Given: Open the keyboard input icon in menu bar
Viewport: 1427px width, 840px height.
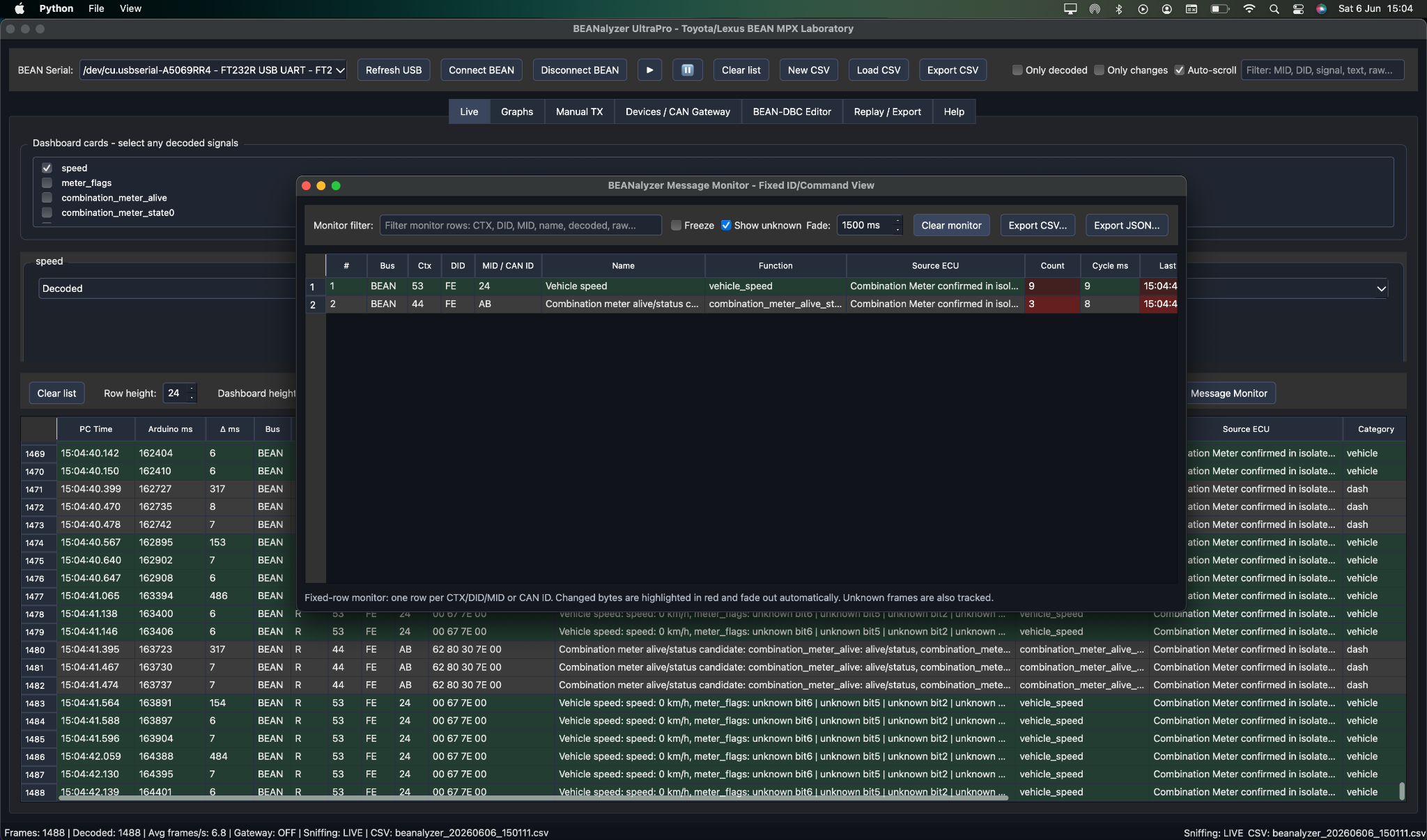Looking at the screenshot, I should tap(1191, 8).
